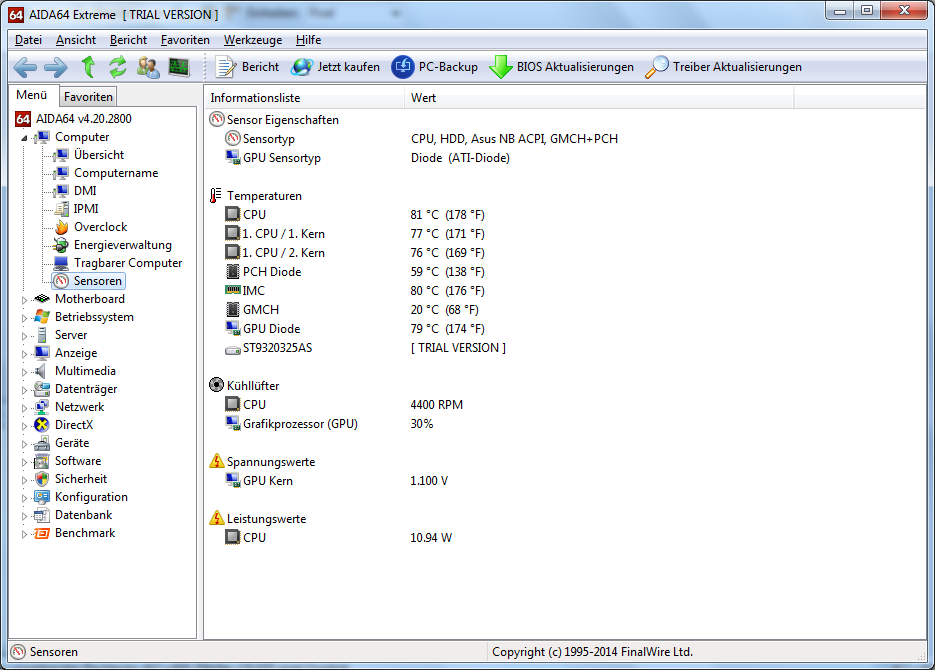The width and height of the screenshot is (935, 670).
Task: Open Treiber Aktualisierungen
Action: [x=723, y=67]
